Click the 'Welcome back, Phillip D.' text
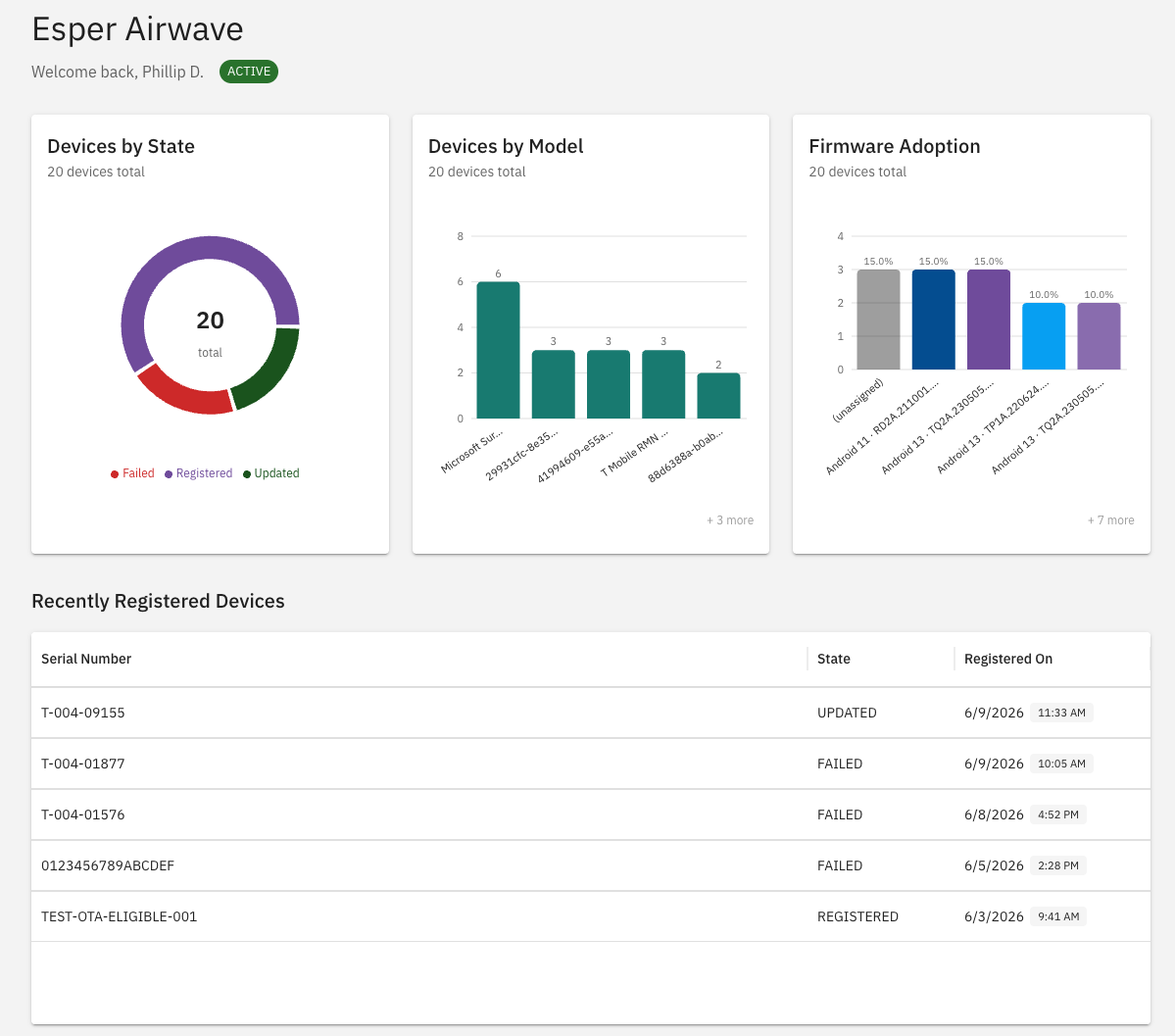This screenshot has width=1175, height=1036. point(118,72)
